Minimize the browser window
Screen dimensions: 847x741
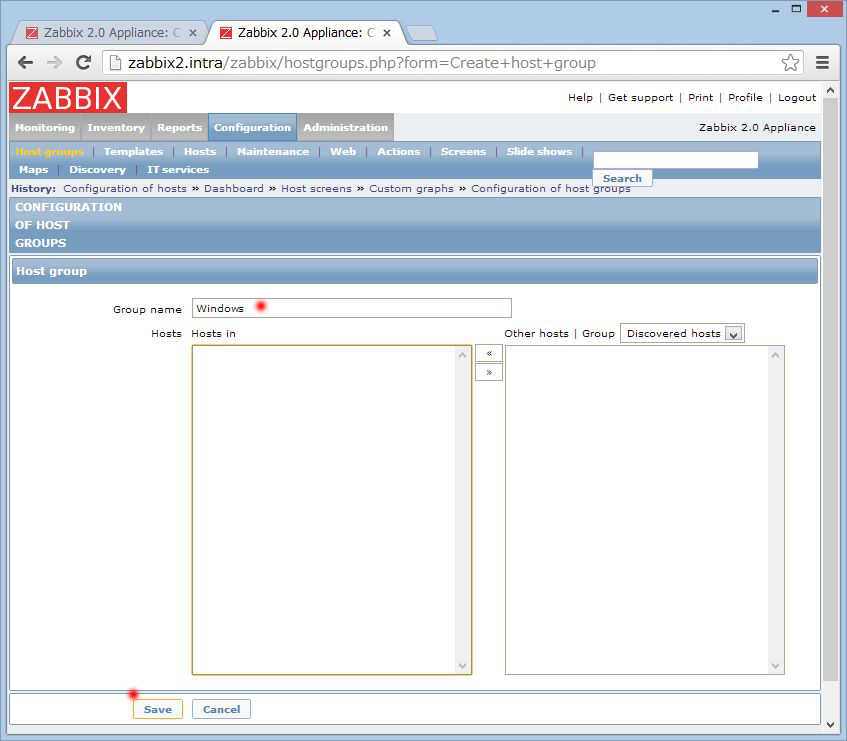click(776, 9)
